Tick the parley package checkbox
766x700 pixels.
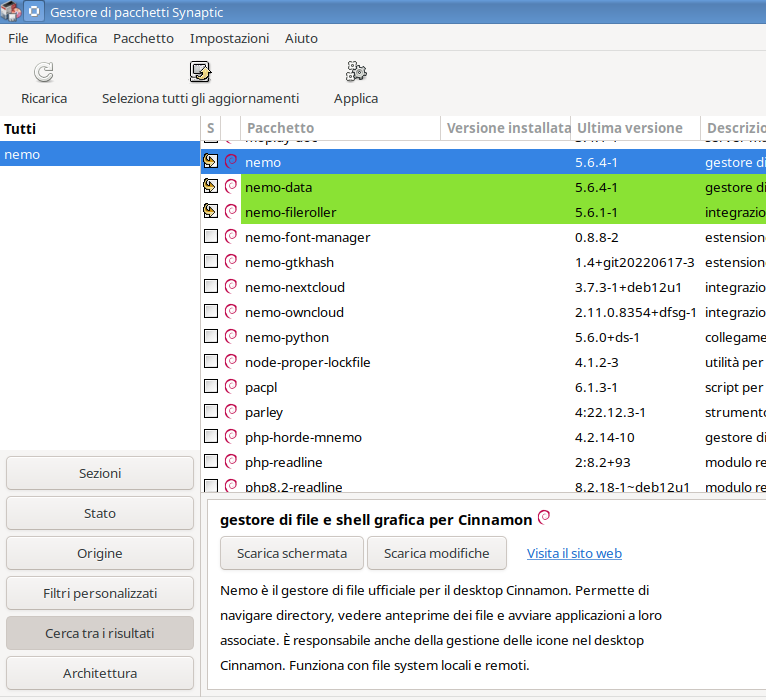point(211,411)
